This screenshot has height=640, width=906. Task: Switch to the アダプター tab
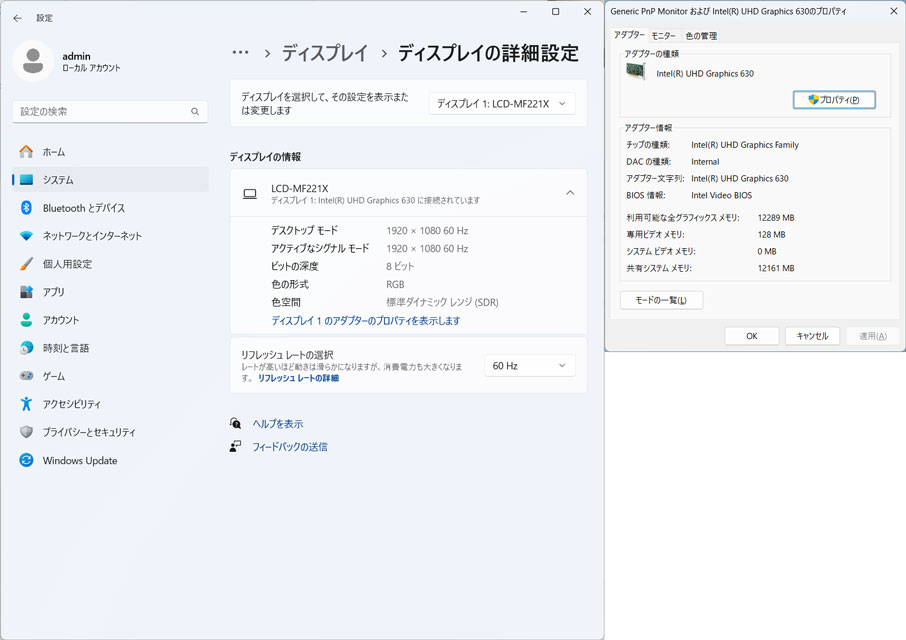click(x=629, y=35)
